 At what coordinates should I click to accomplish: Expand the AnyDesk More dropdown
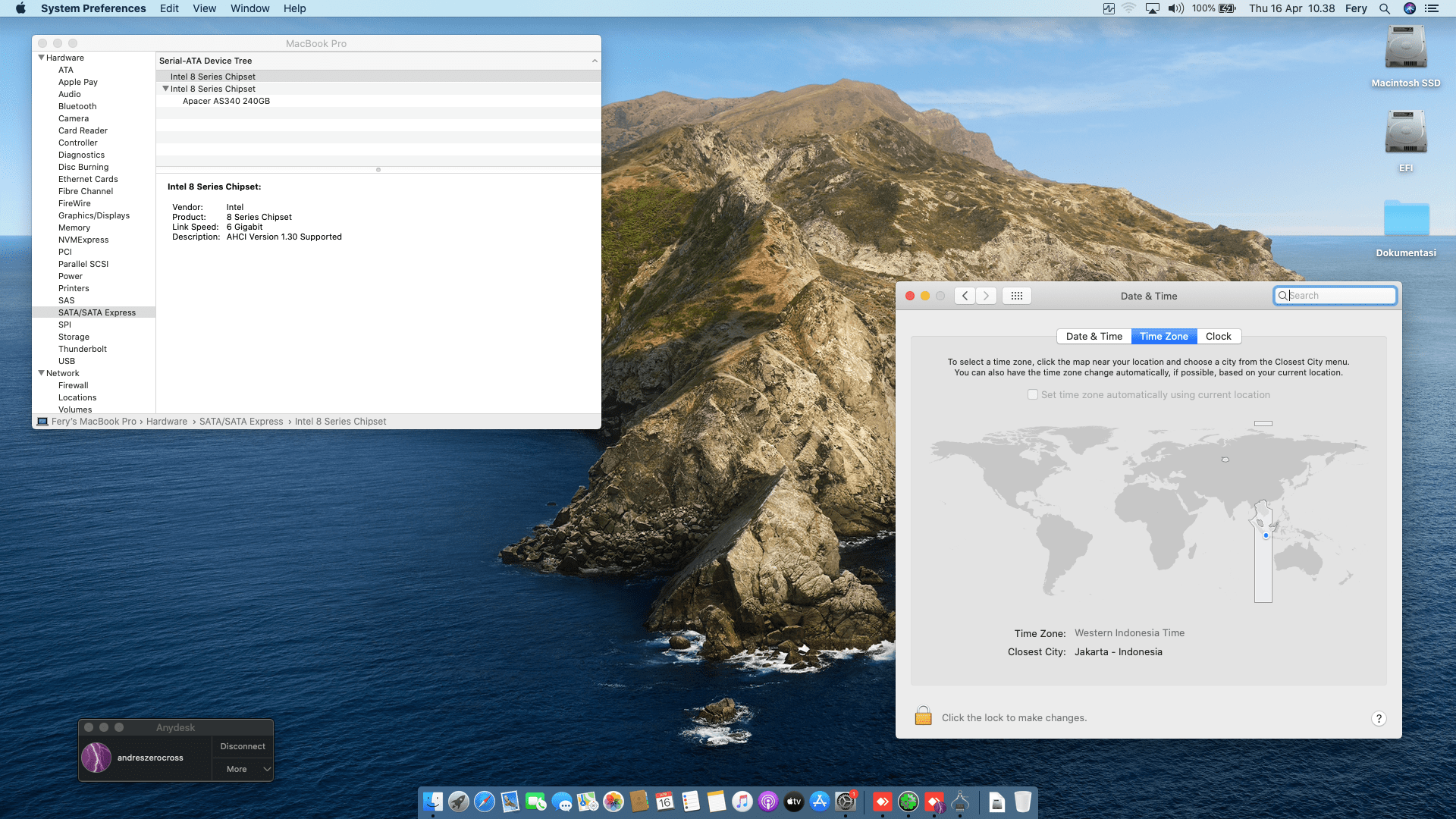tap(266, 769)
